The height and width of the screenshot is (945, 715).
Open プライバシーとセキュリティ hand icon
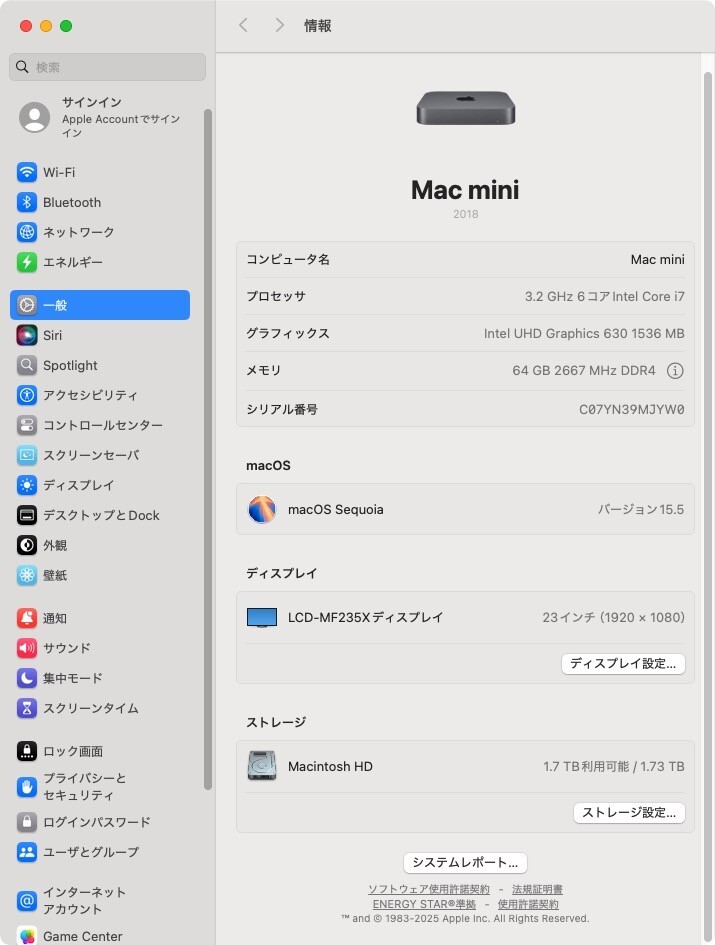coord(27,786)
